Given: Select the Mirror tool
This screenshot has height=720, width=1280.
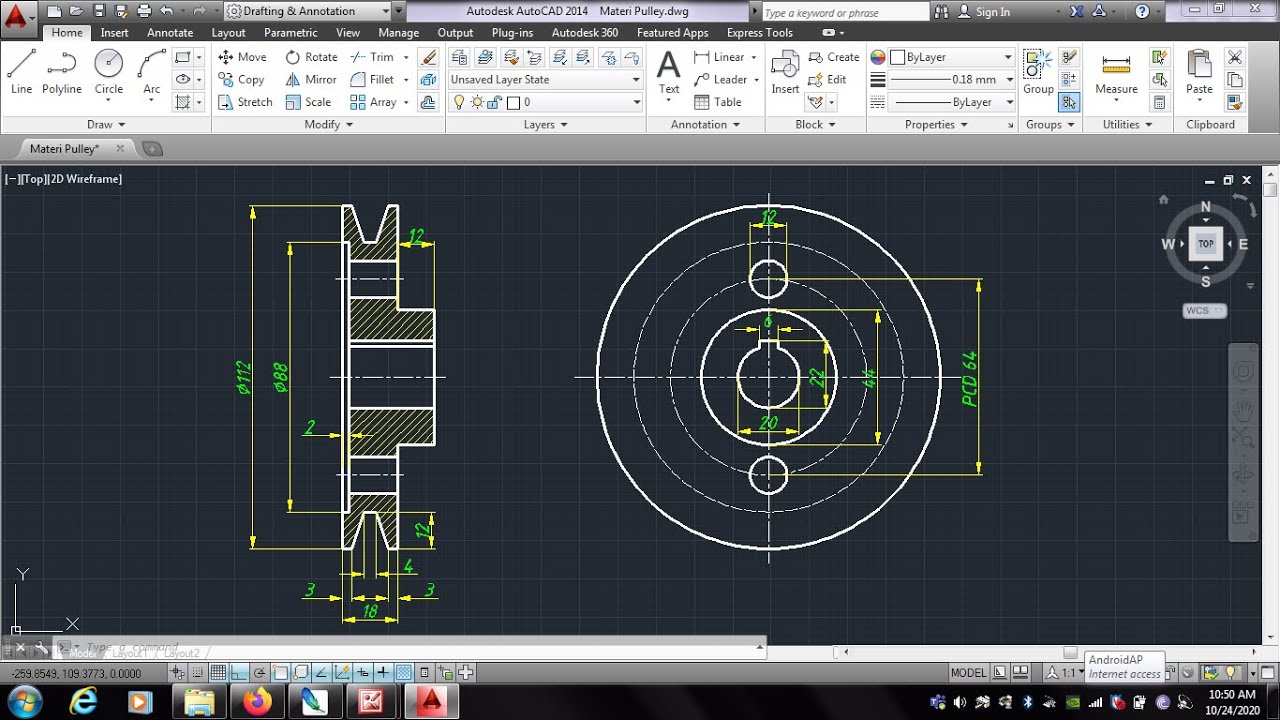Looking at the screenshot, I should click(x=311, y=80).
